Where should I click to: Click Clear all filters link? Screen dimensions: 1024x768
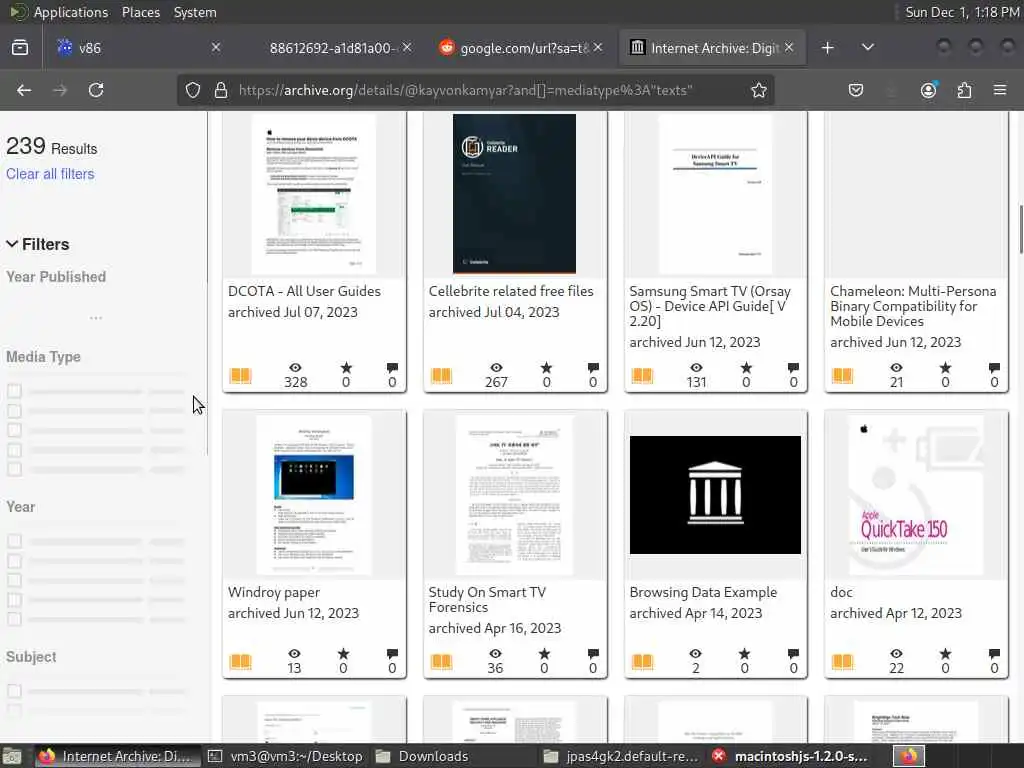click(50, 174)
